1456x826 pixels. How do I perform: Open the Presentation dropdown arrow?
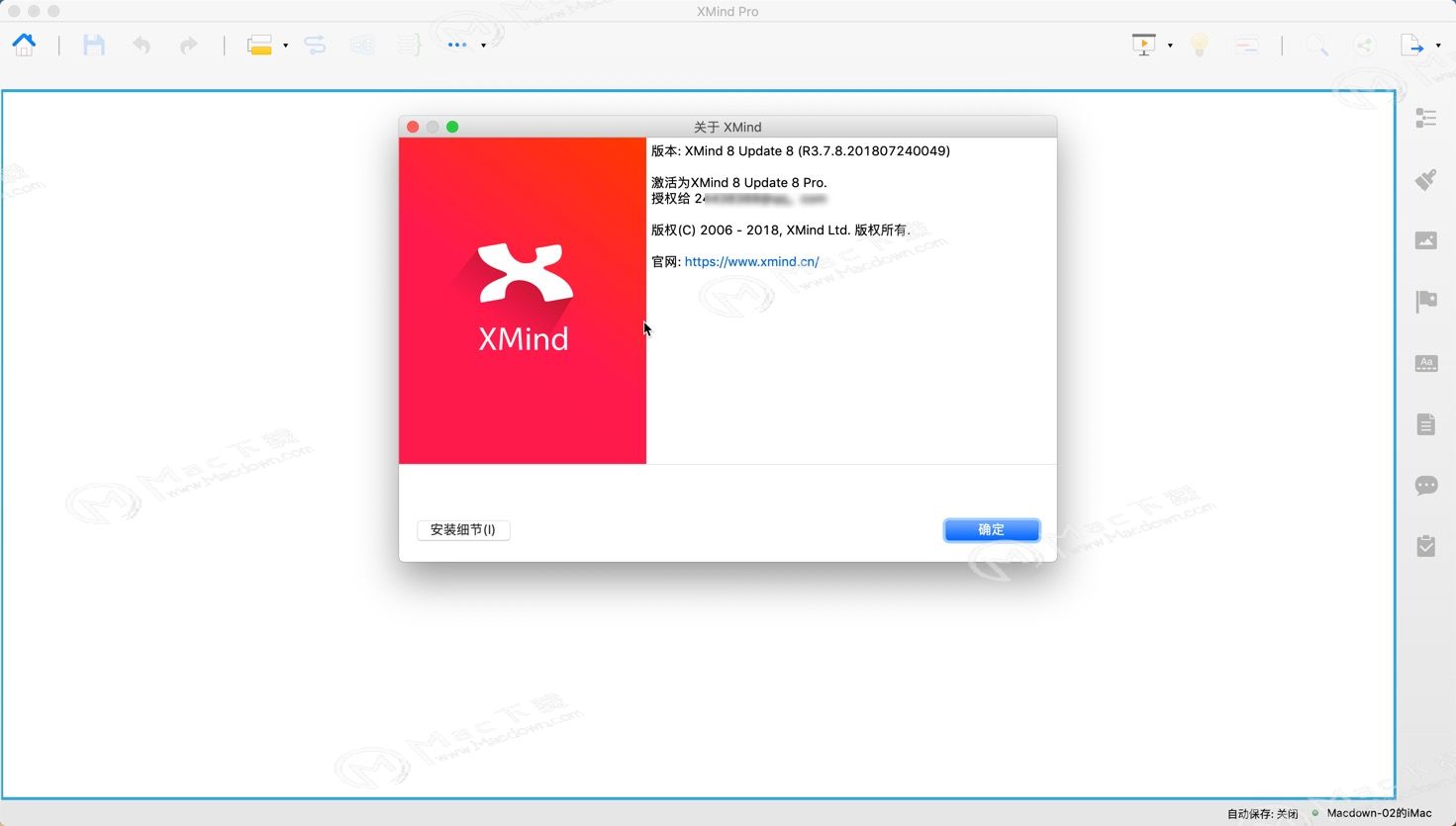[1170, 46]
